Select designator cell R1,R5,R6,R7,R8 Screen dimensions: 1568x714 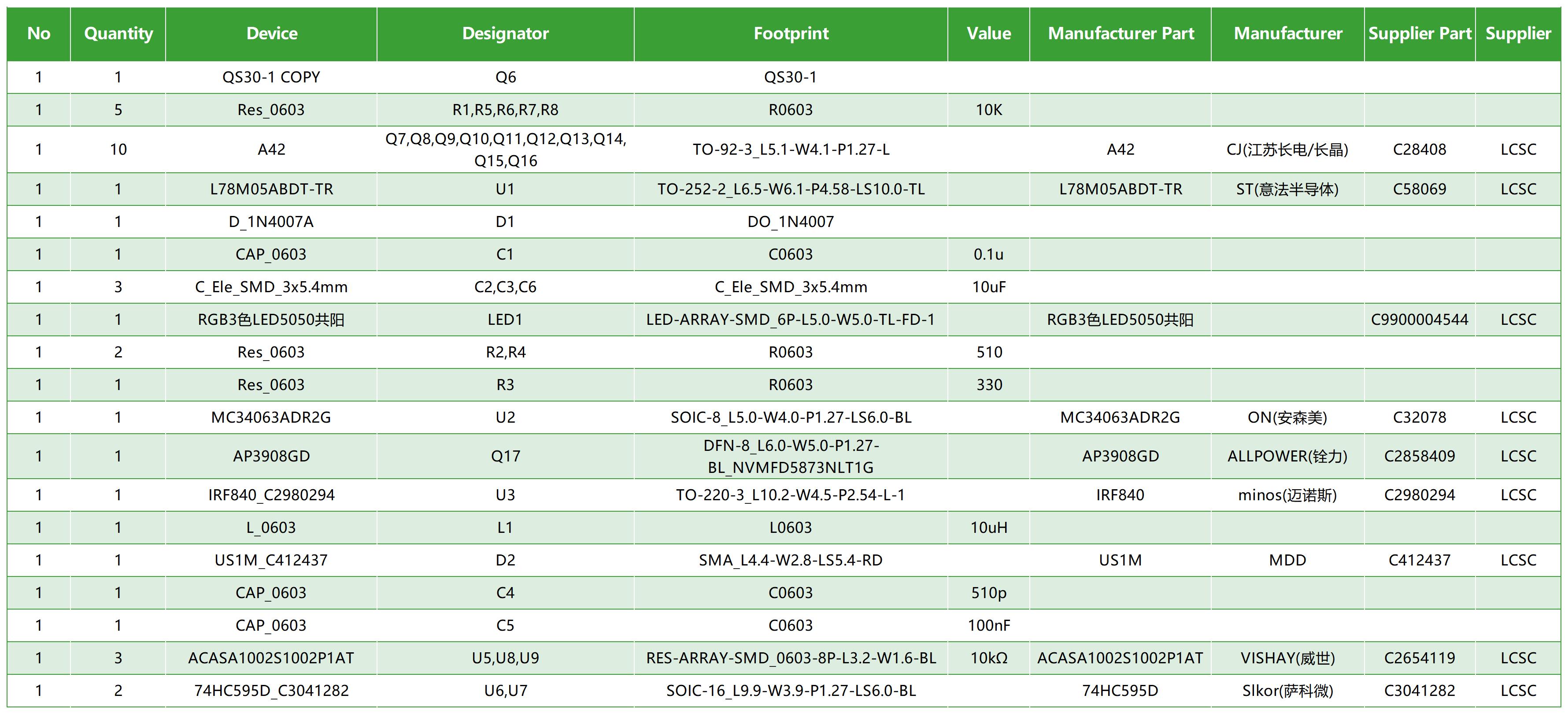coord(505,110)
